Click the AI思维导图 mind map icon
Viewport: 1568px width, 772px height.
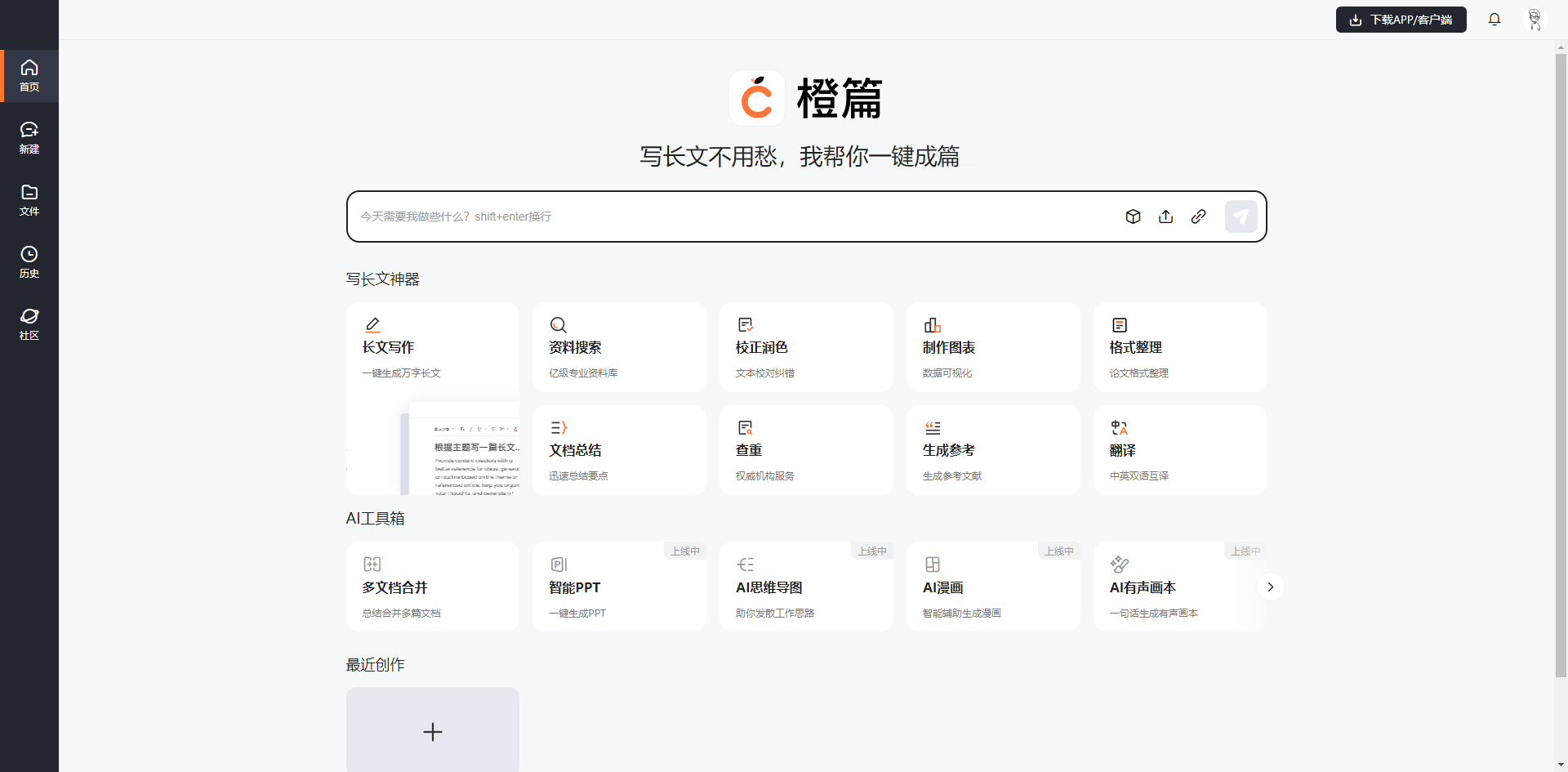click(x=746, y=564)
